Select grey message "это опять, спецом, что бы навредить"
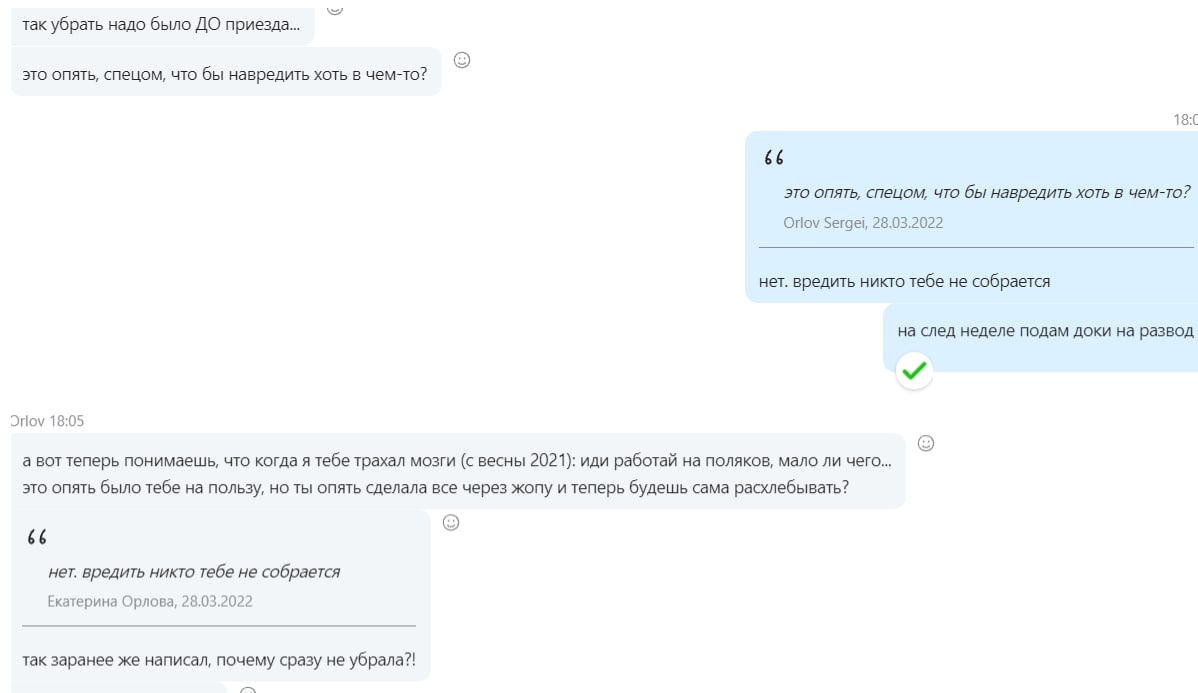The height and width of the screenshot is (693, 1198). click(225, 74)
